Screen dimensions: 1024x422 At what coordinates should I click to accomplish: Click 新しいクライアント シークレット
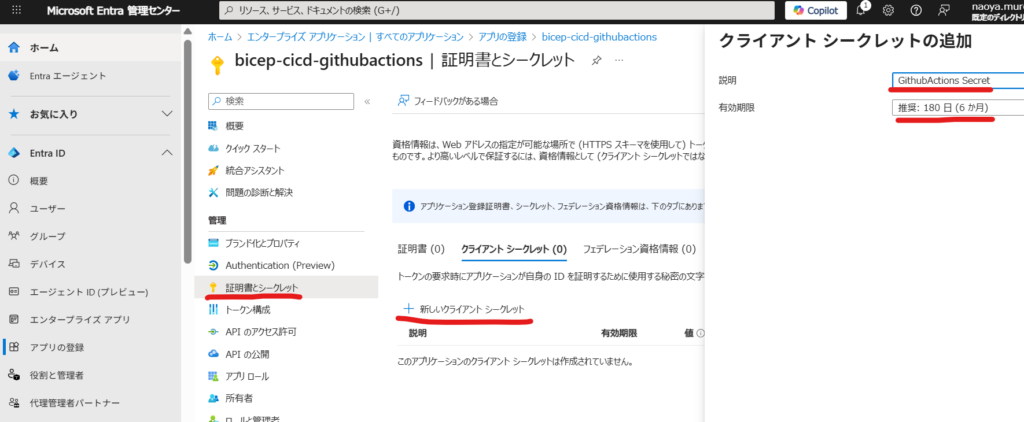pos(463,309)
